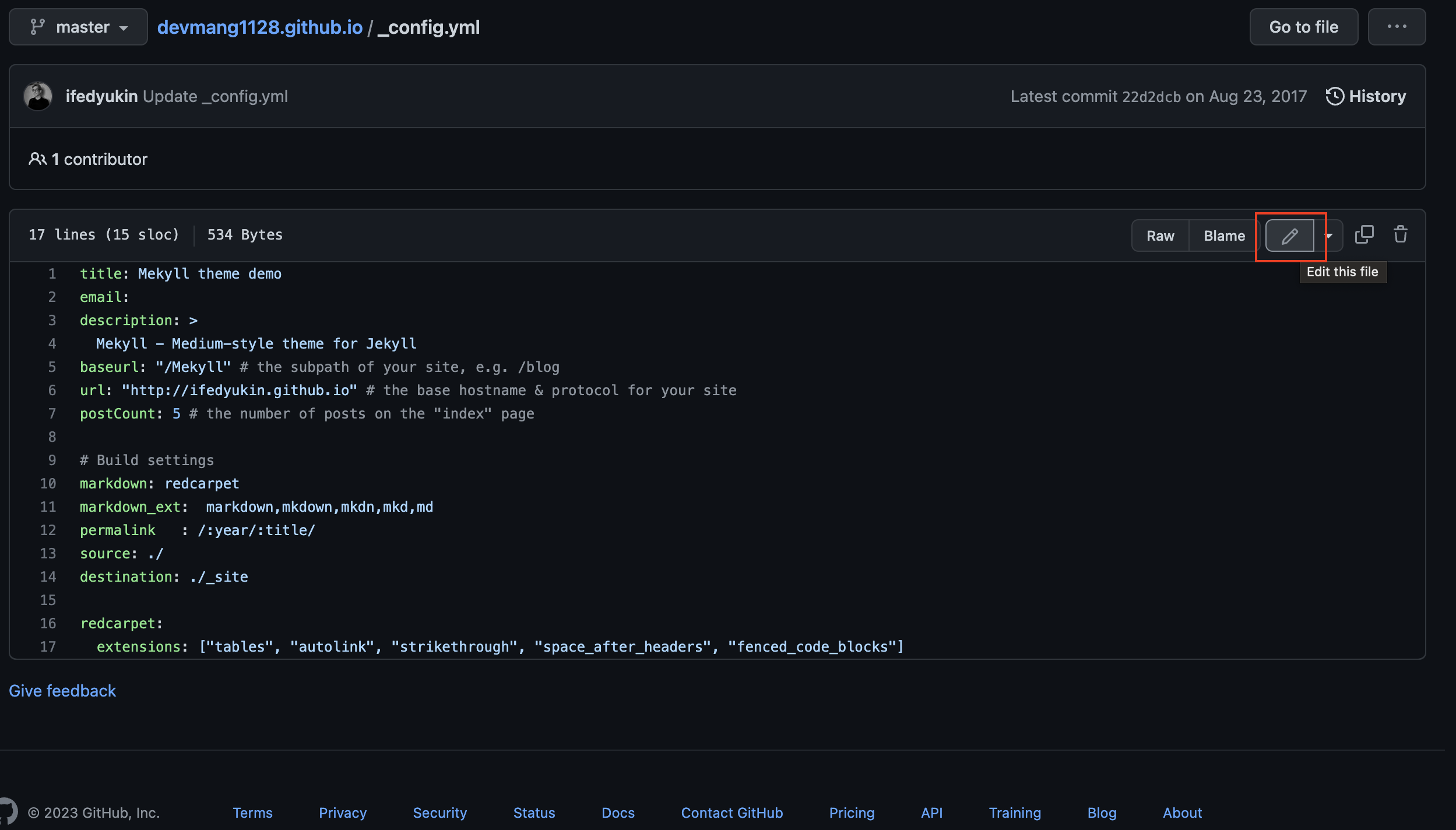Open edit options dropdown arrow
This screenshot has width=1456, height=830.
point(1329,235)
